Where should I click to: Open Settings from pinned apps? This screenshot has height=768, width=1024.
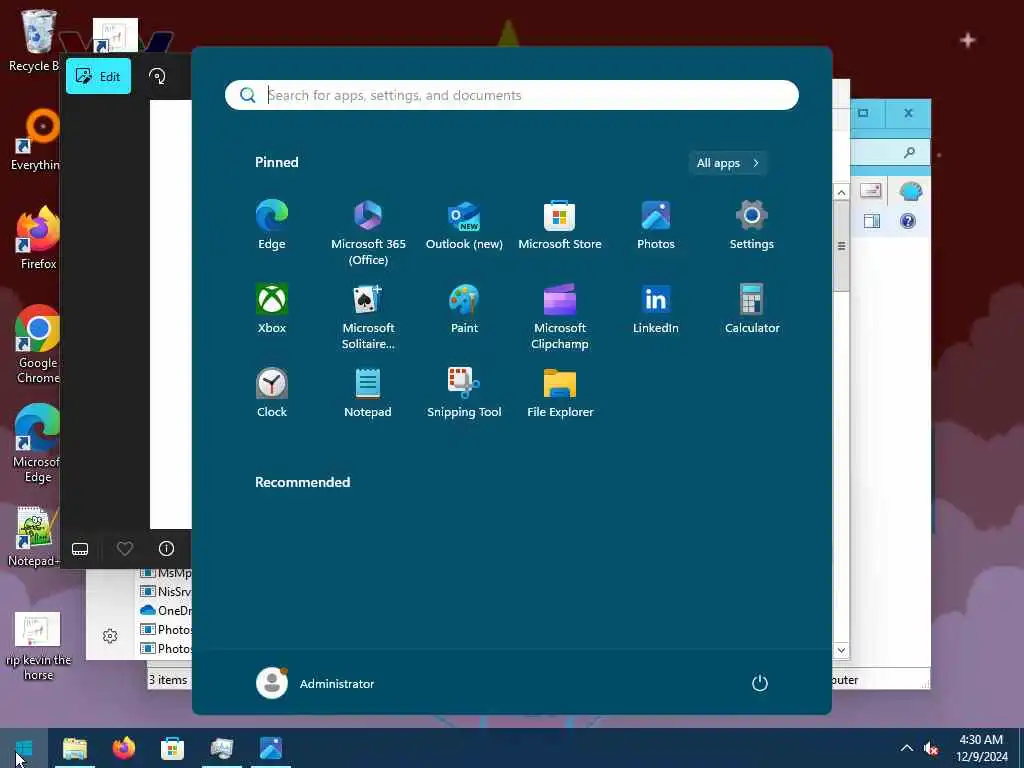pos(752,225)
